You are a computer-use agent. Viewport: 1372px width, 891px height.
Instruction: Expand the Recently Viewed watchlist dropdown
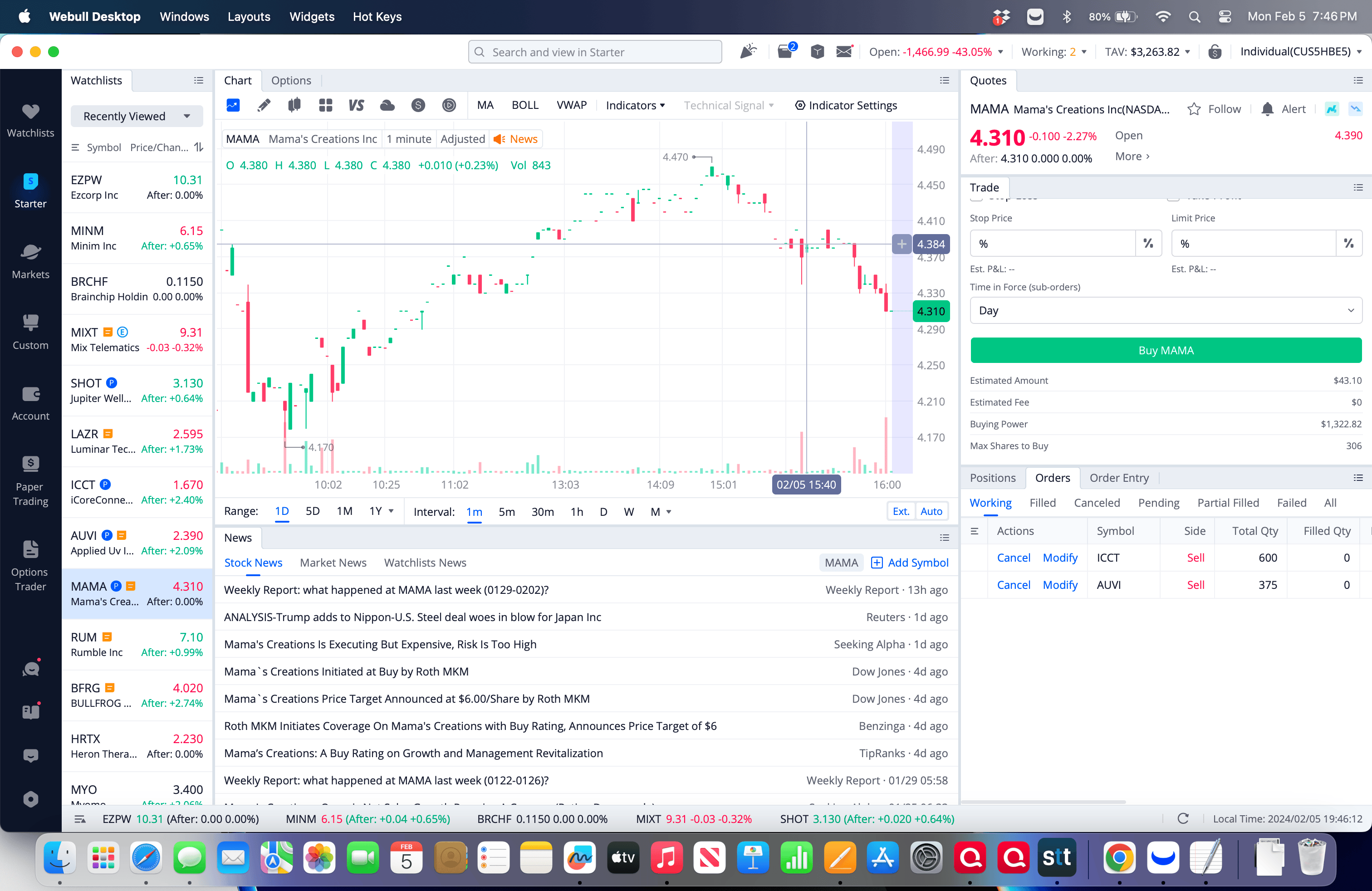click(137, 117)
